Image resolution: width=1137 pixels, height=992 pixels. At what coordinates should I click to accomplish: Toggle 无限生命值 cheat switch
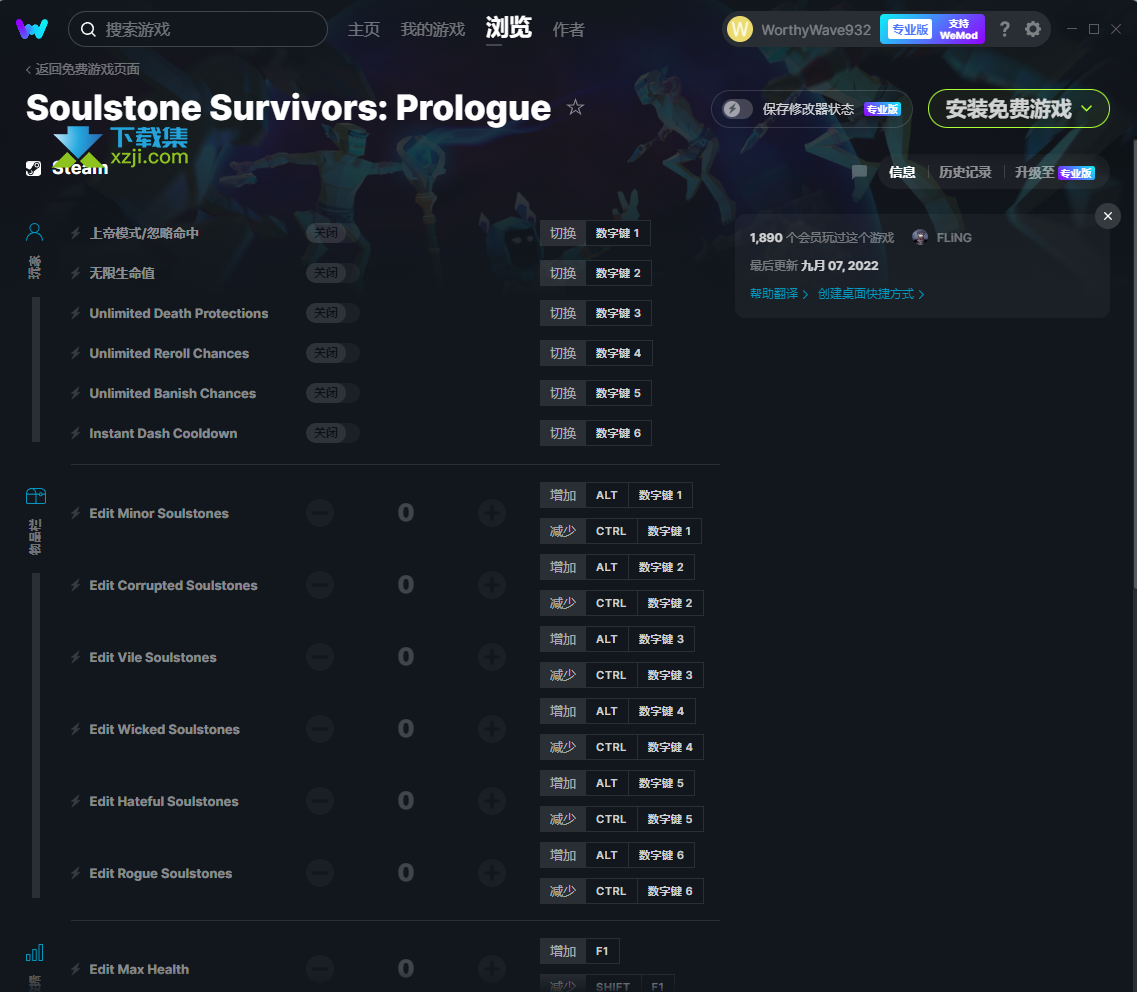pyautogui.click(x=333, y=273)
